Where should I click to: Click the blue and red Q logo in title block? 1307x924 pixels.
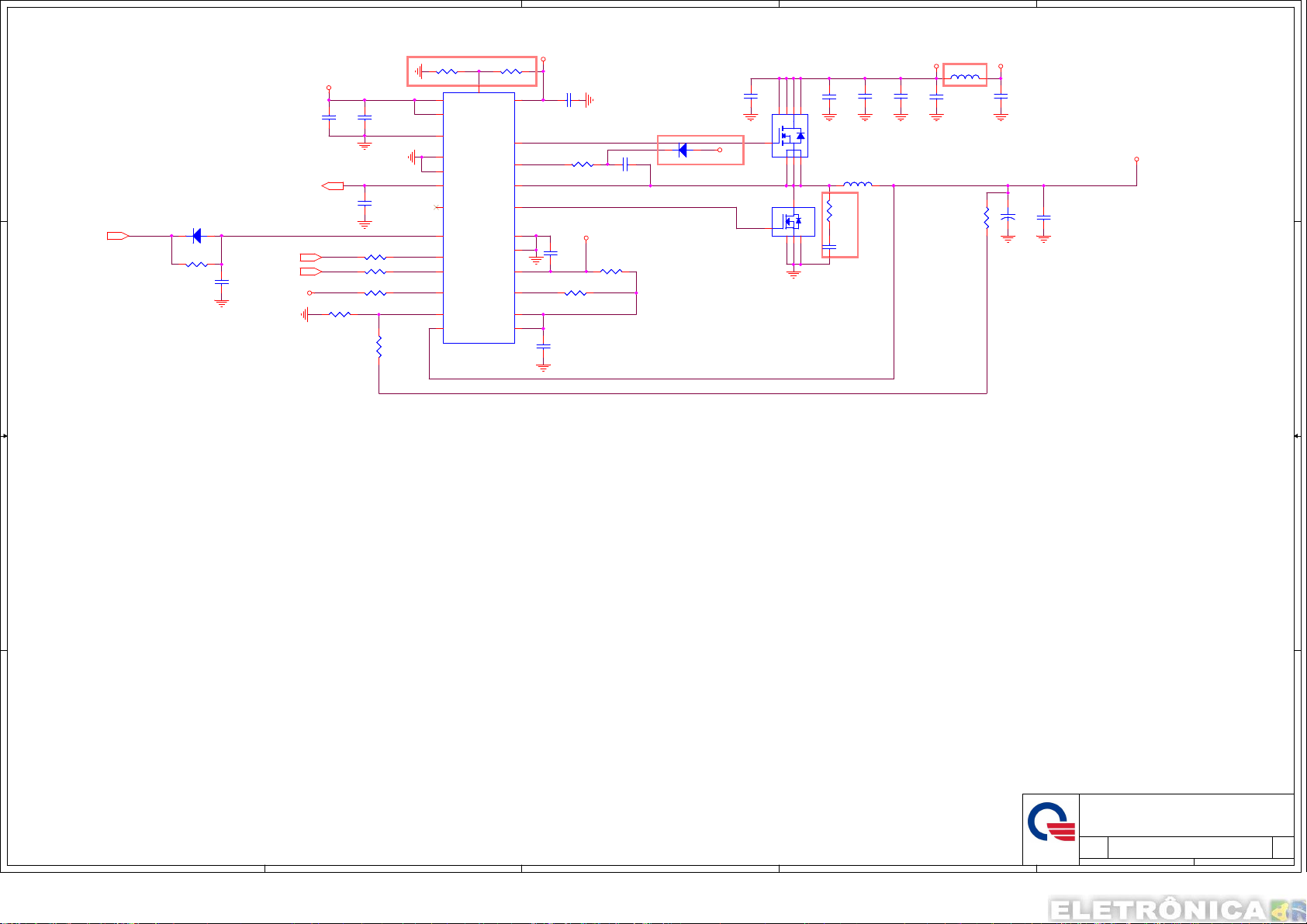tap(1051, 822)
